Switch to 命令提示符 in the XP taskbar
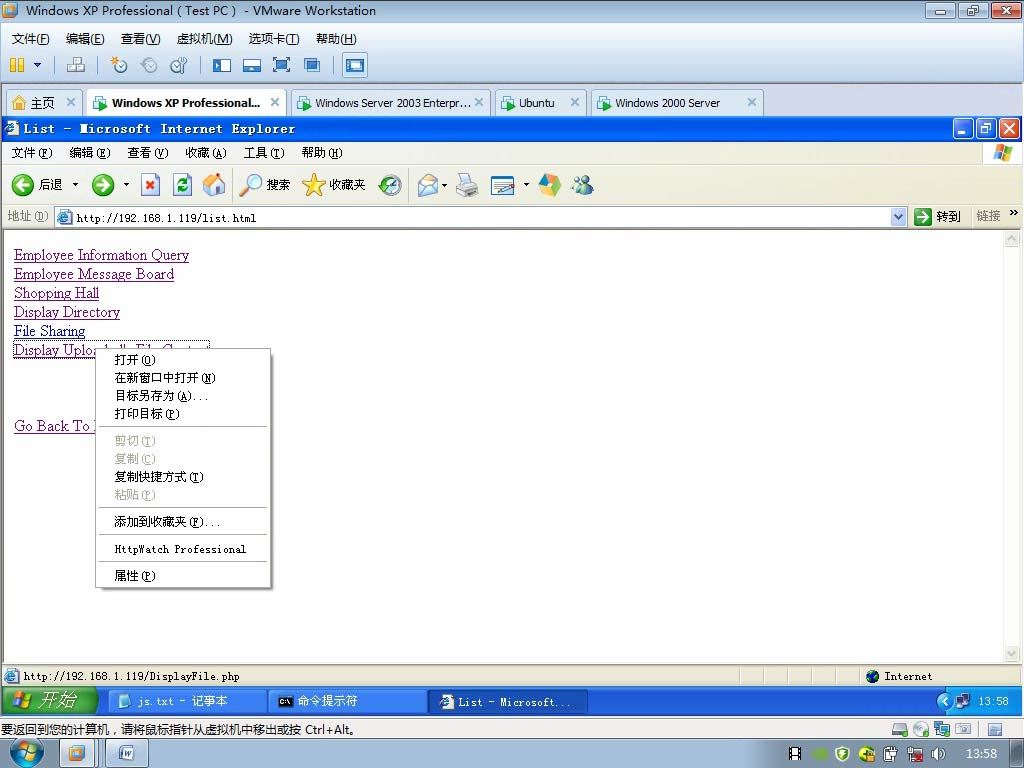Viewport: 1024px width, 768px height. 347,701
